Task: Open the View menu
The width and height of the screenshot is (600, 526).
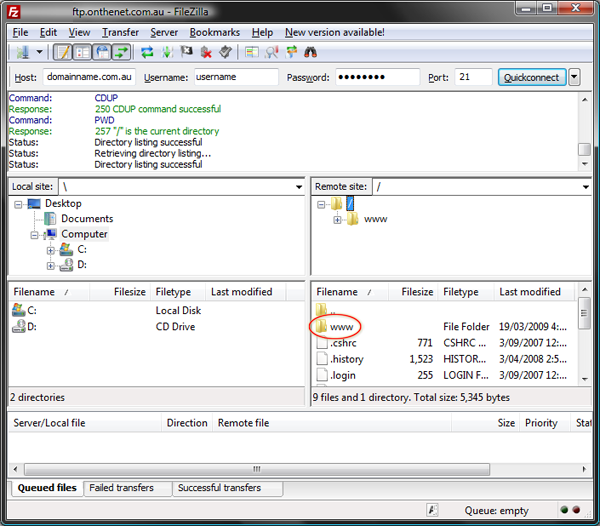Action: [79, 33]
